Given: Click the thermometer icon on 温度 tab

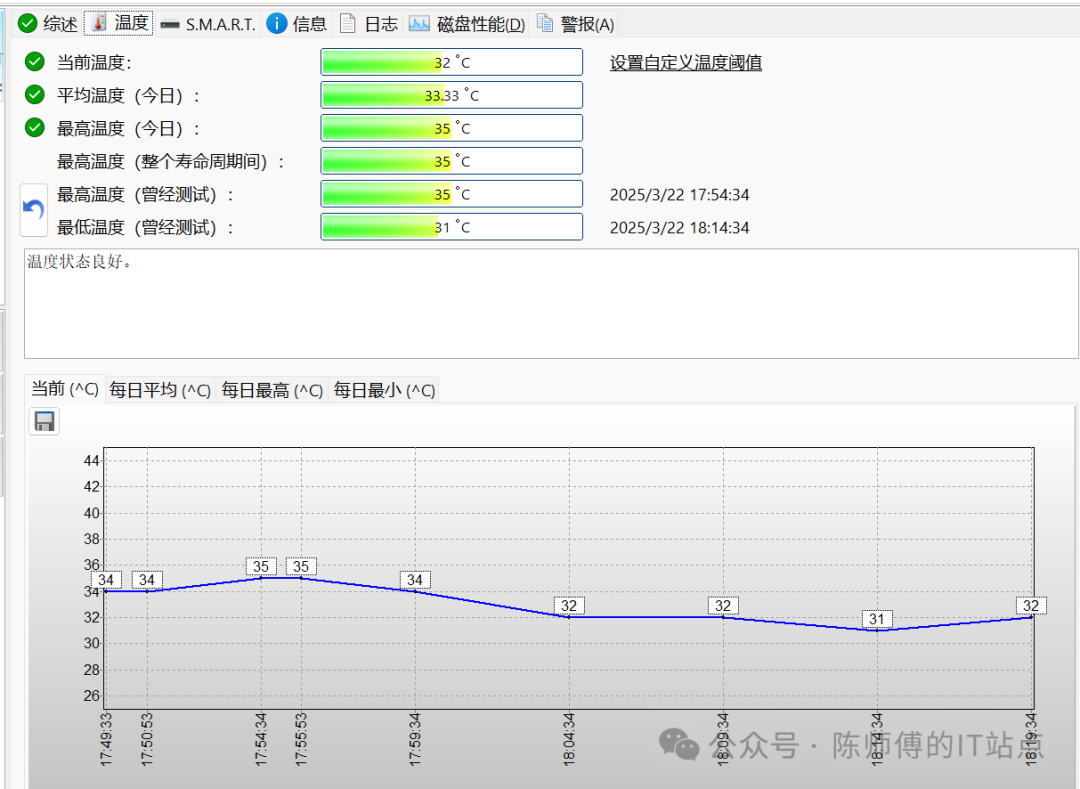Looking at the screenshot, I should click(x=99, y=23).
